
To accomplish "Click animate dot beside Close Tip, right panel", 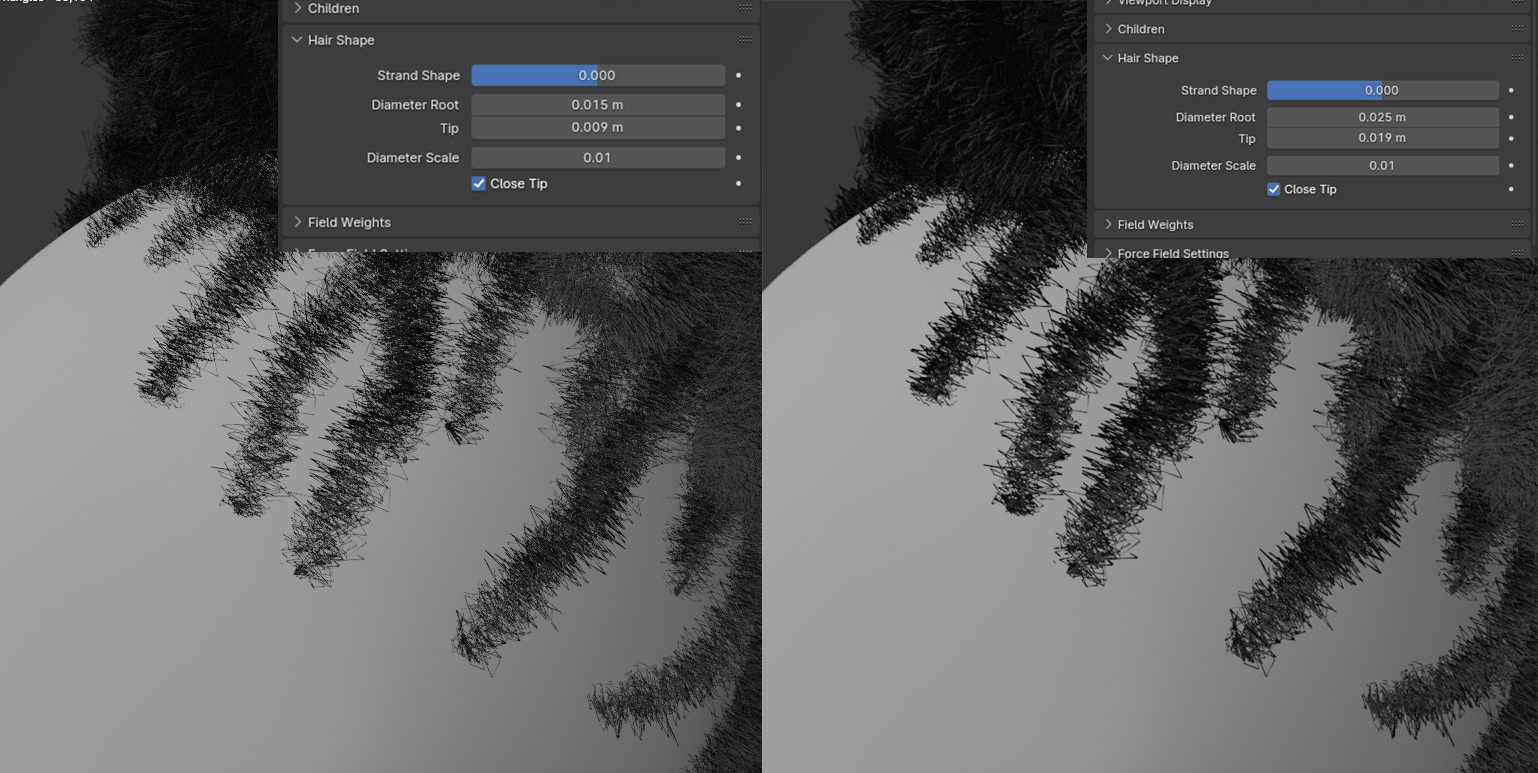I will pos(1511,189).
